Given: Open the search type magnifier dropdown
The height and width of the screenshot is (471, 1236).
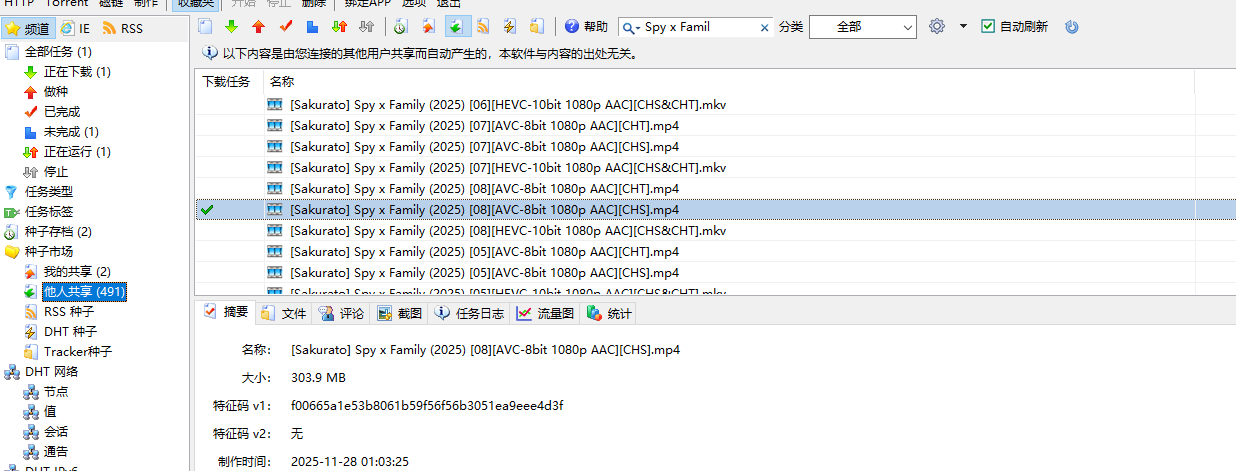Looking at the screenshot, I should [632, 28].
